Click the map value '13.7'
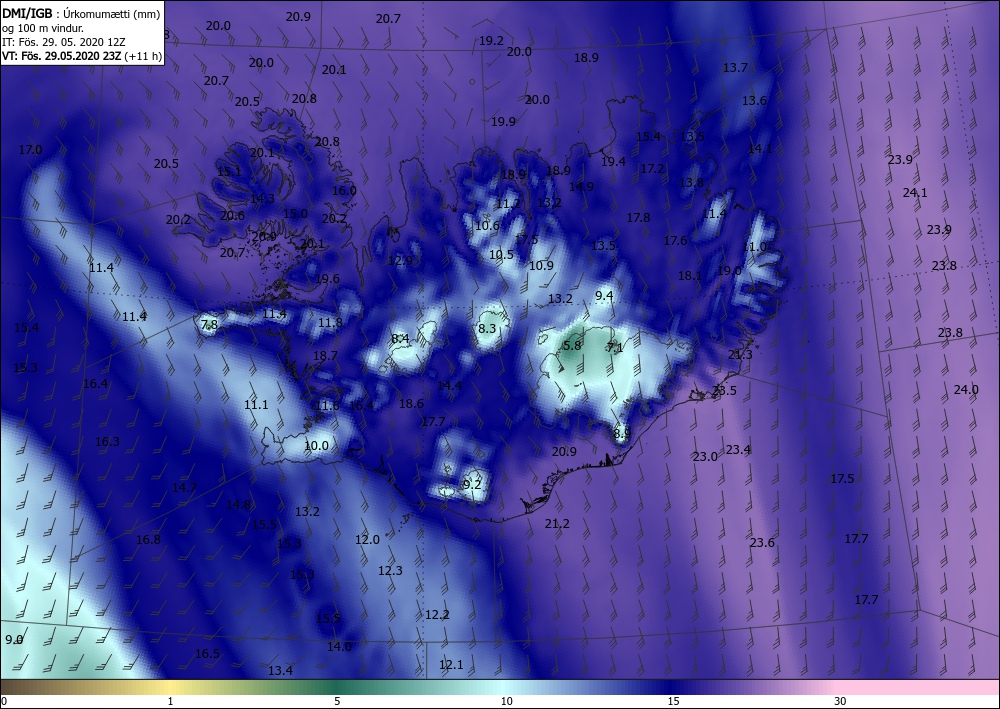Viewport: 1000px width, 709px height. point(735,68)
